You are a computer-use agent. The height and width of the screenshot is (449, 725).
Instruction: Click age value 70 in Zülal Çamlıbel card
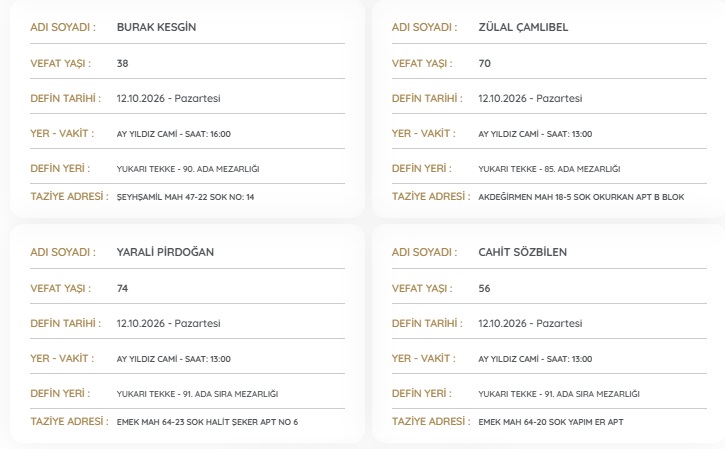point(484,63)
